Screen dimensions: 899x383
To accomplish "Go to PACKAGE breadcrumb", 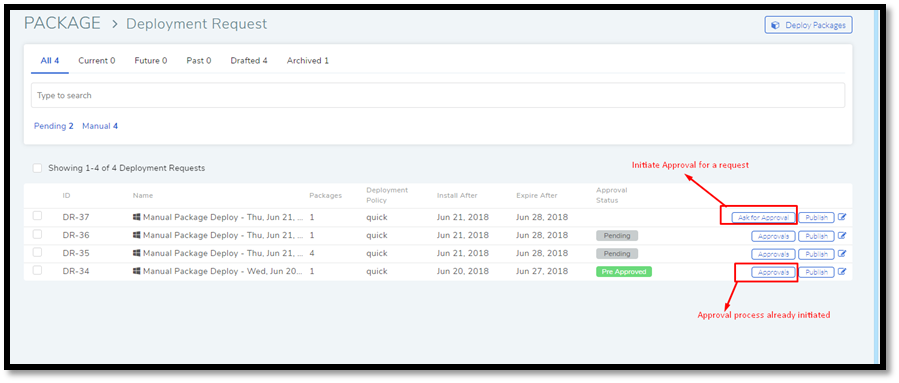I will click(x=62, y=24).
